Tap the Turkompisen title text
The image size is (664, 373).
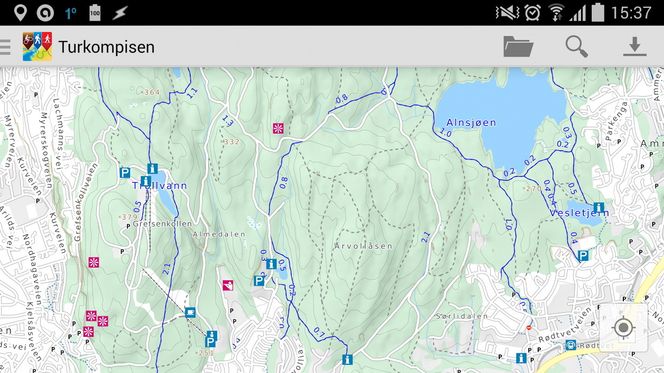point(106,47)
